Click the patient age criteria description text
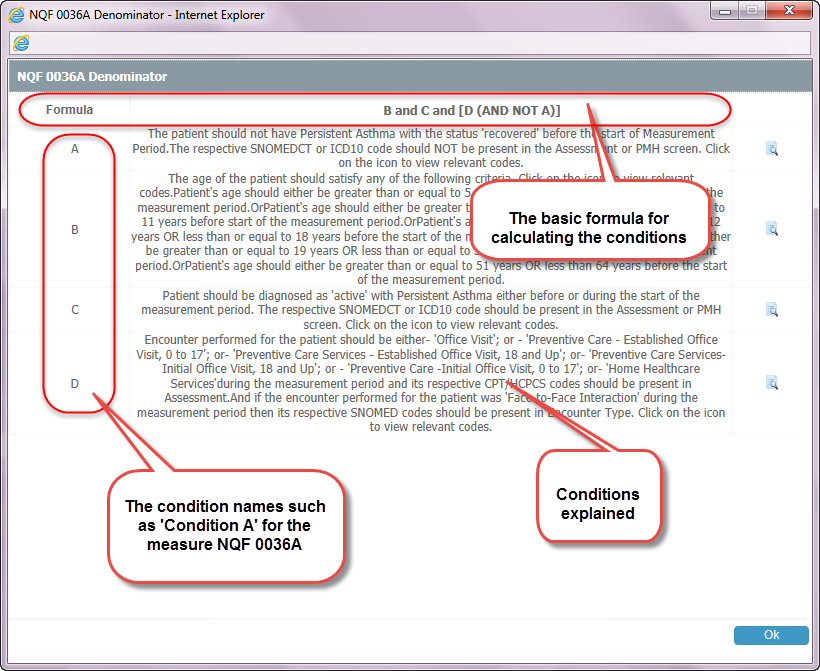 point(431,229)
